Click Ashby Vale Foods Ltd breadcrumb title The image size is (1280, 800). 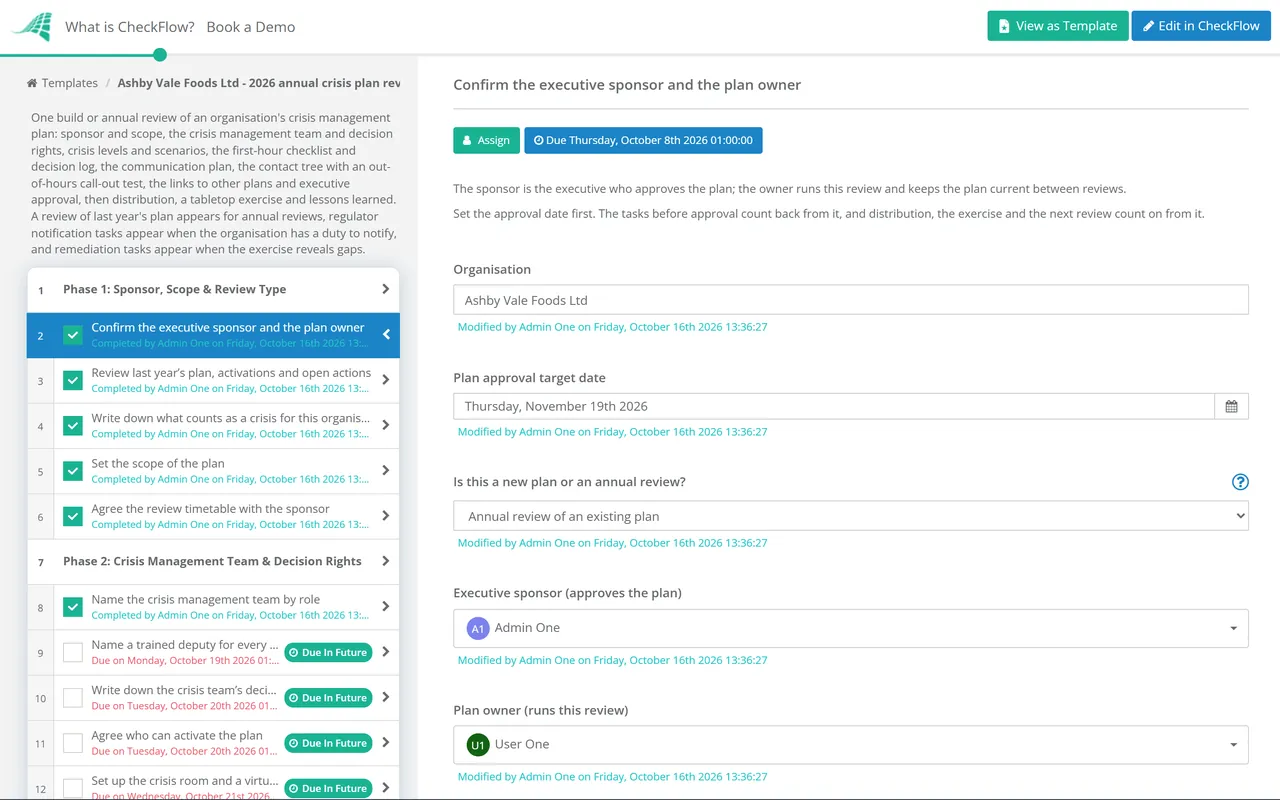[x=259, y=83]
